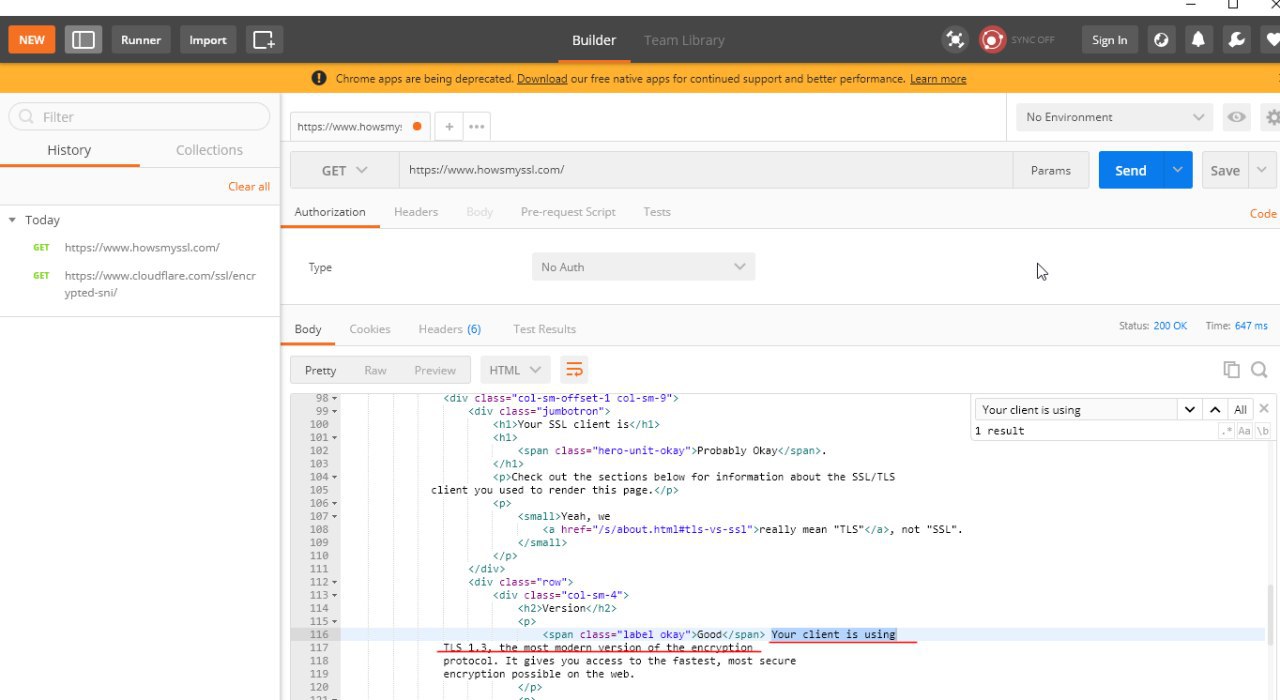Click the notifications bell icon
Screen dimensions: 1280x700
(1197, 40)
